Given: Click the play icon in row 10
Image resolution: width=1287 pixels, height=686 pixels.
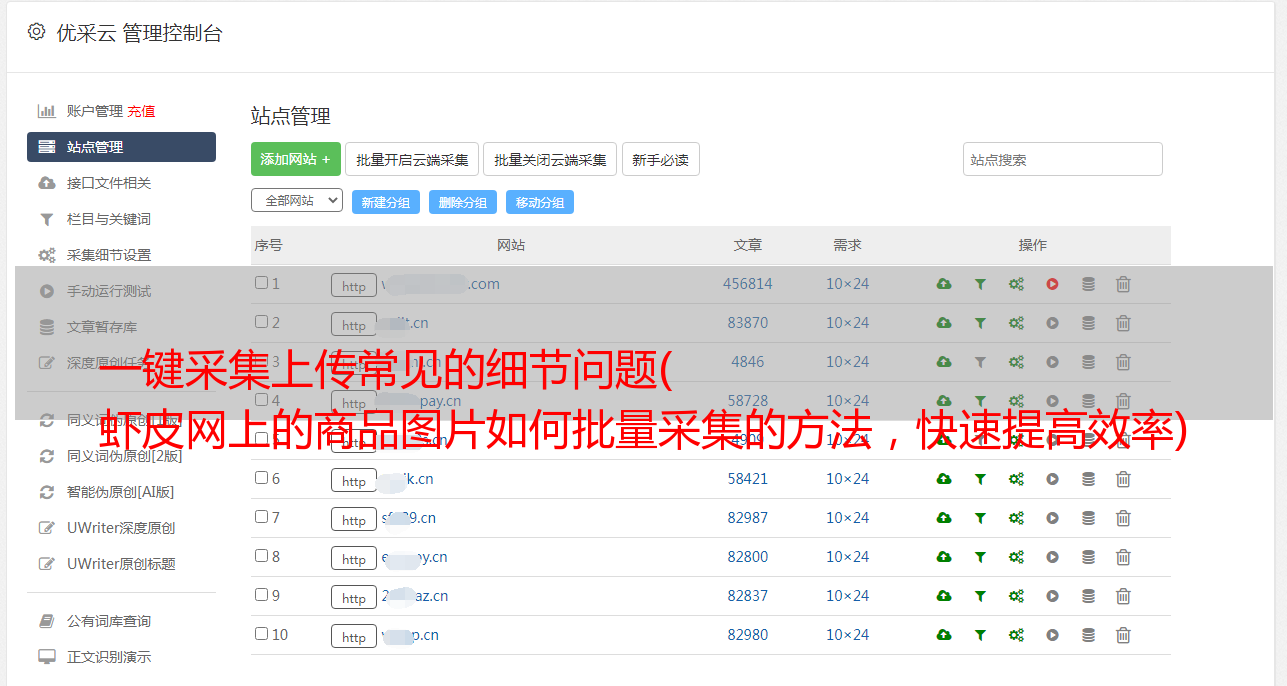Looking at the screenshot, I should pyautogui.click(x=1052, y=635).
